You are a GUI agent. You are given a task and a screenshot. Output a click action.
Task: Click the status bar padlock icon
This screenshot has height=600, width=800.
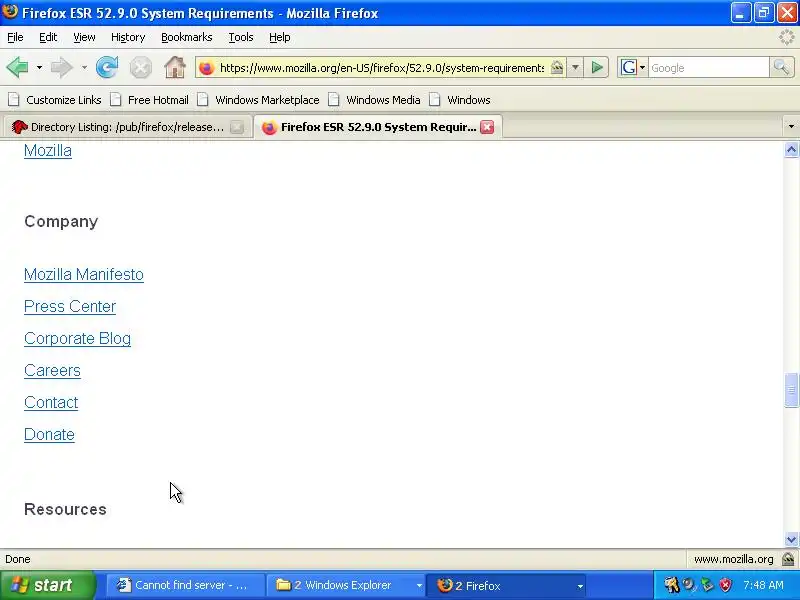coord(788,559)
